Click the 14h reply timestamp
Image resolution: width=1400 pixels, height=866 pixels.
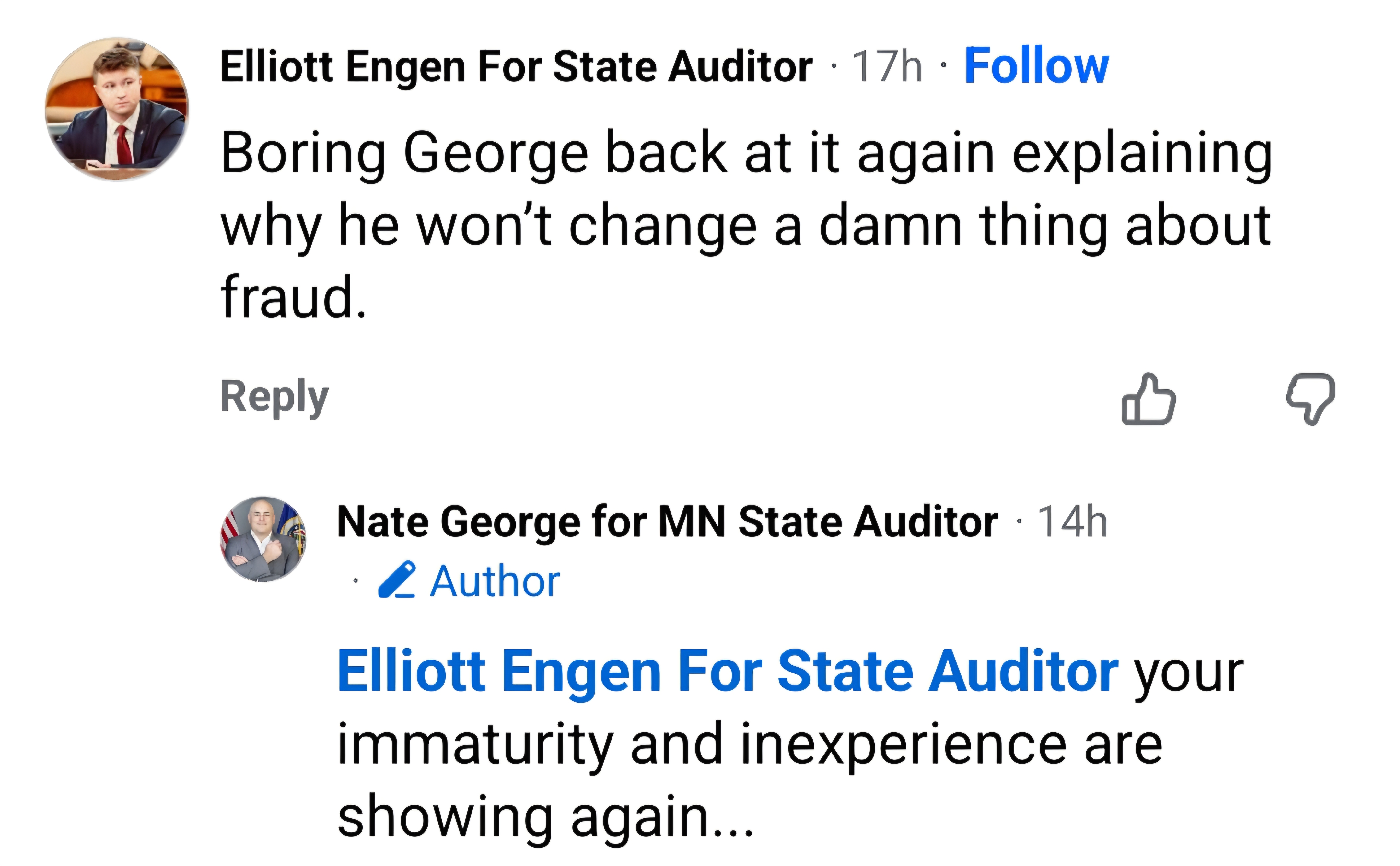coord(1072,522)
